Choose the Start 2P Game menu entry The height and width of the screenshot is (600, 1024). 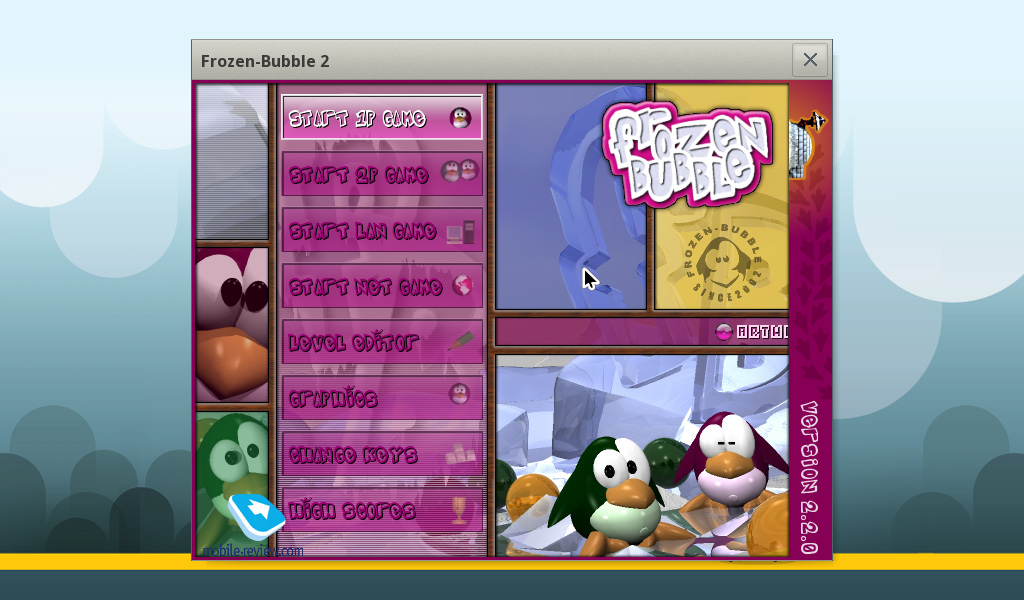tap(382, 174)
